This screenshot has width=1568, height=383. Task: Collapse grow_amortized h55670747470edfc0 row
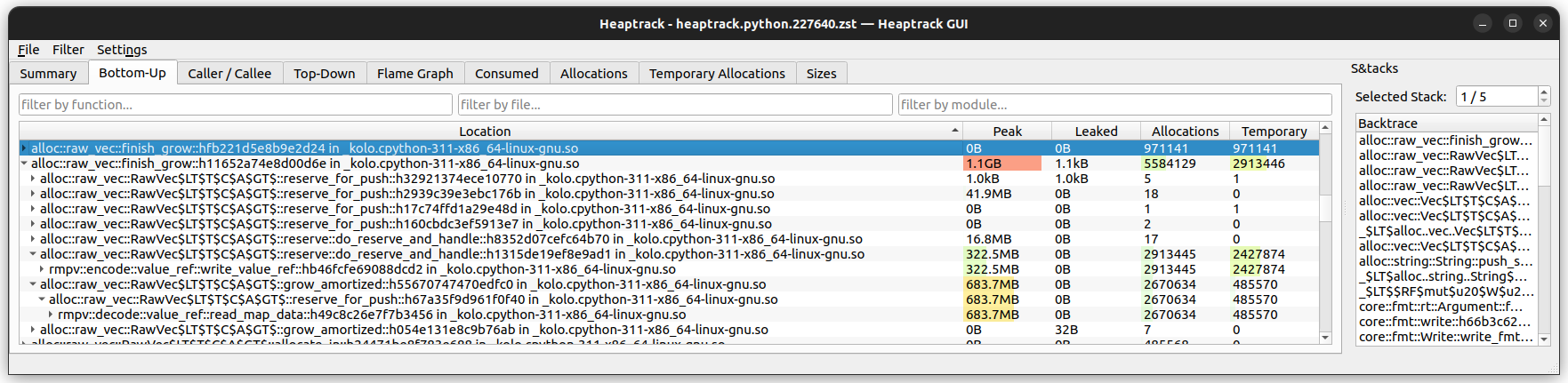coord(33,284)
